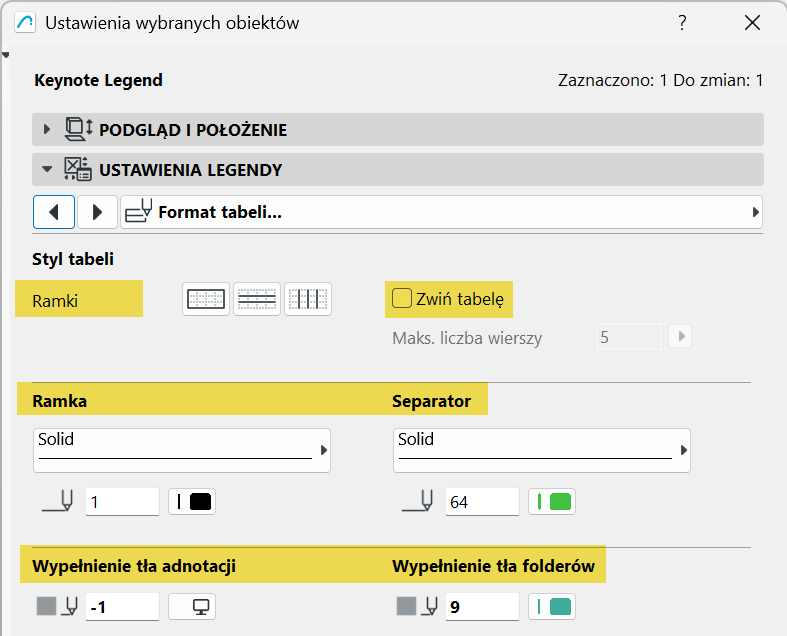This screenshot has width=787, height=636.
Task: Click the Separator pen number field
Action: pyautogui.click(x=482, y=502)
